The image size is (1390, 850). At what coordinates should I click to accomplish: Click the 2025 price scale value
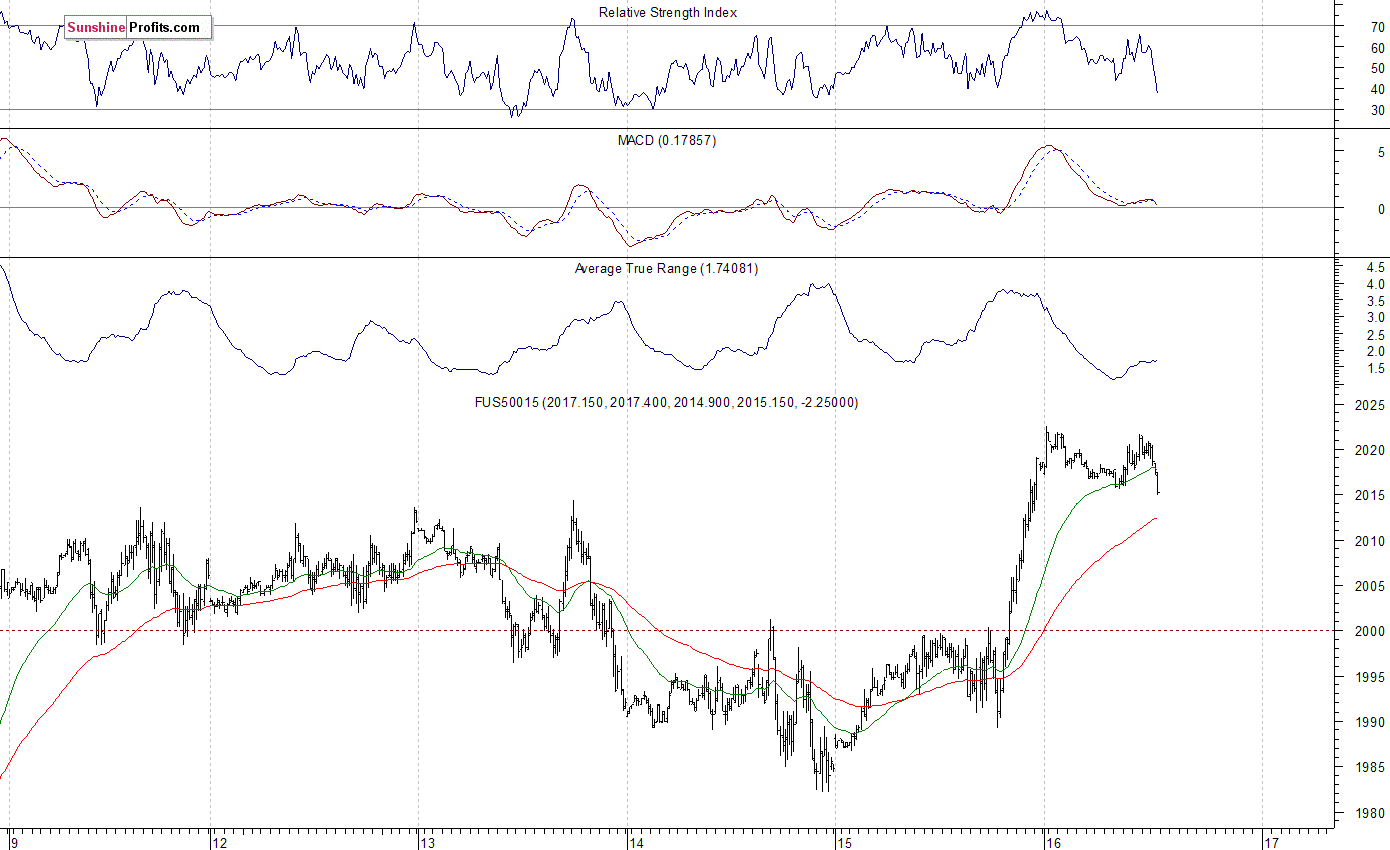point(1370,406)
